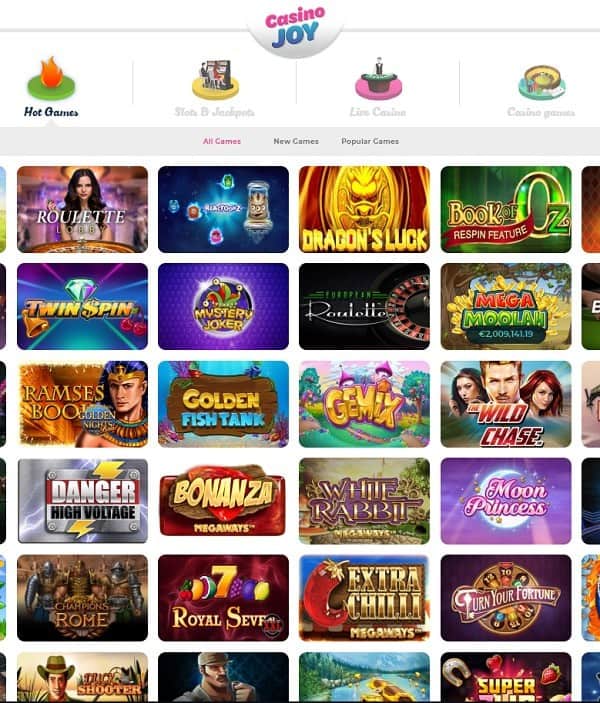Open the Mystery Joker game

(223, 307)
